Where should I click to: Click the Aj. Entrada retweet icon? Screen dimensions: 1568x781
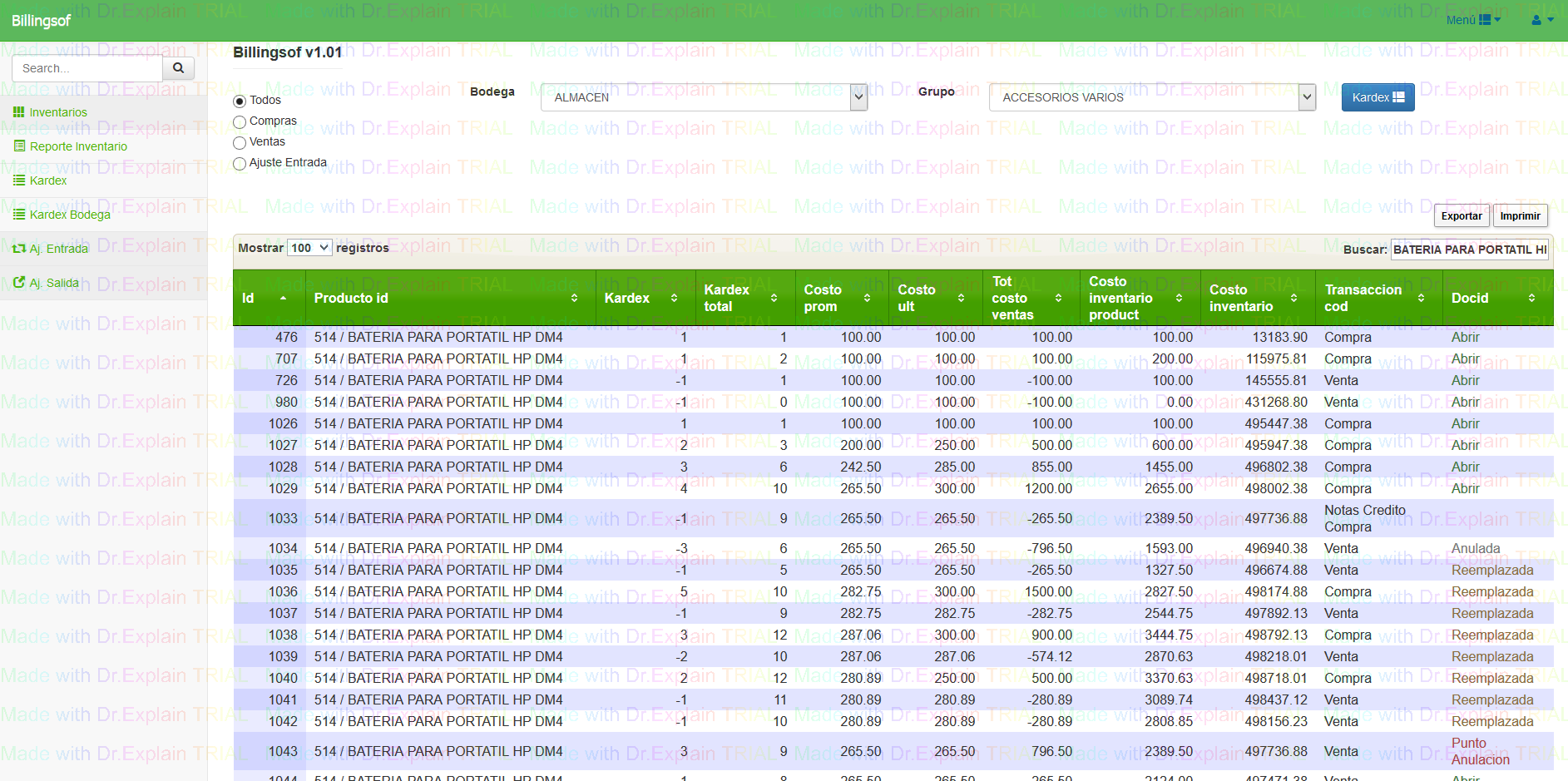[19, 249]
